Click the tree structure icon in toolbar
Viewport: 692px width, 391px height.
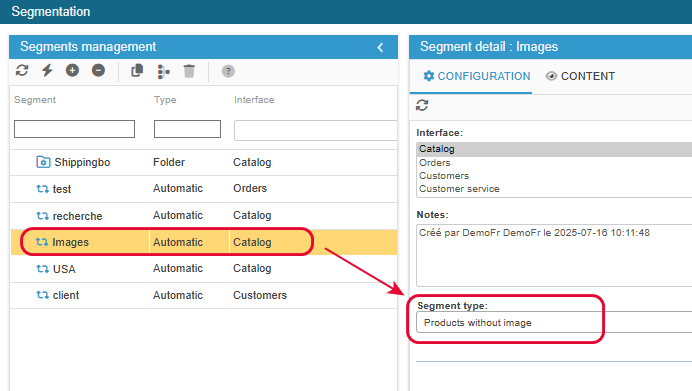coord(163,71)
